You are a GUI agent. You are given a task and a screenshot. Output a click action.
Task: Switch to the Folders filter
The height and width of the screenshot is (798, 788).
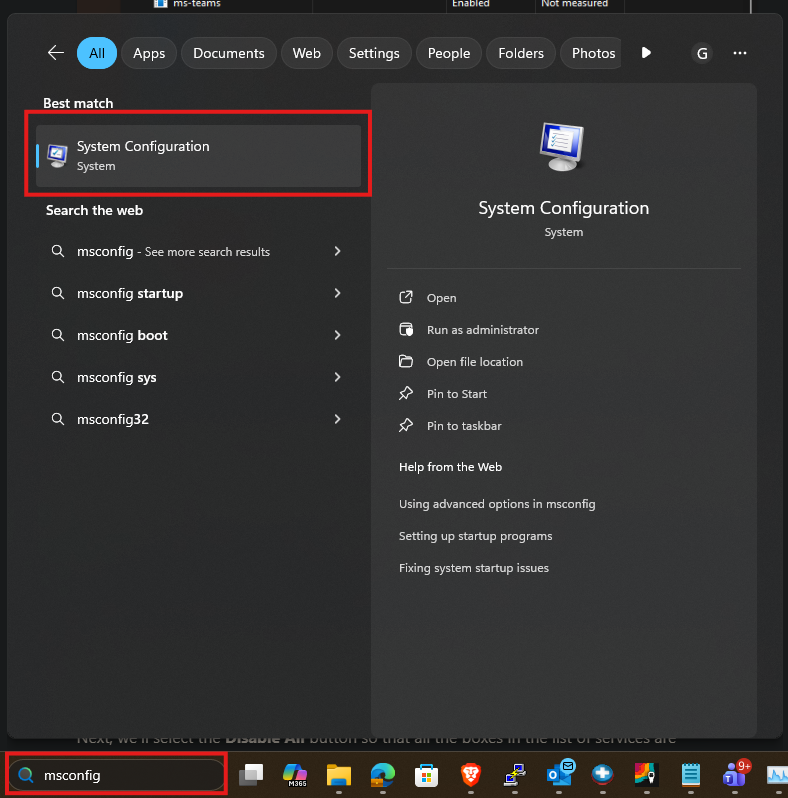[x=521, y=53]
